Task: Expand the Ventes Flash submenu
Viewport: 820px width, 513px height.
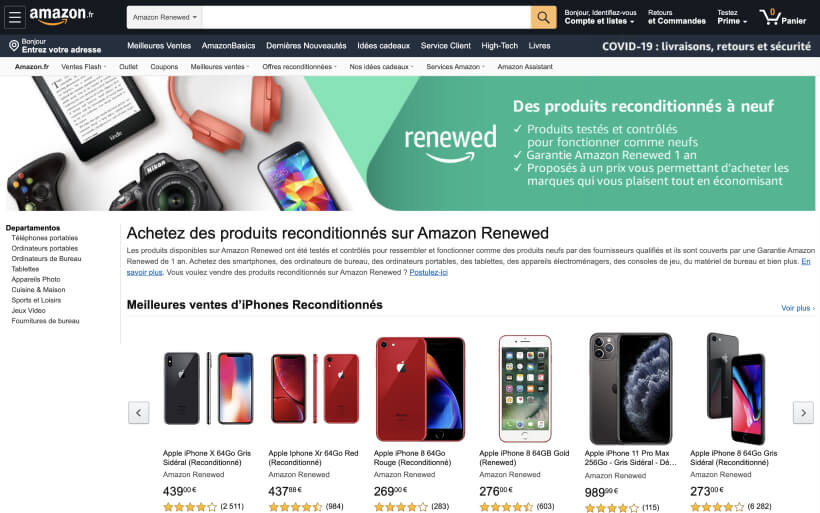Action: point(83,67)
